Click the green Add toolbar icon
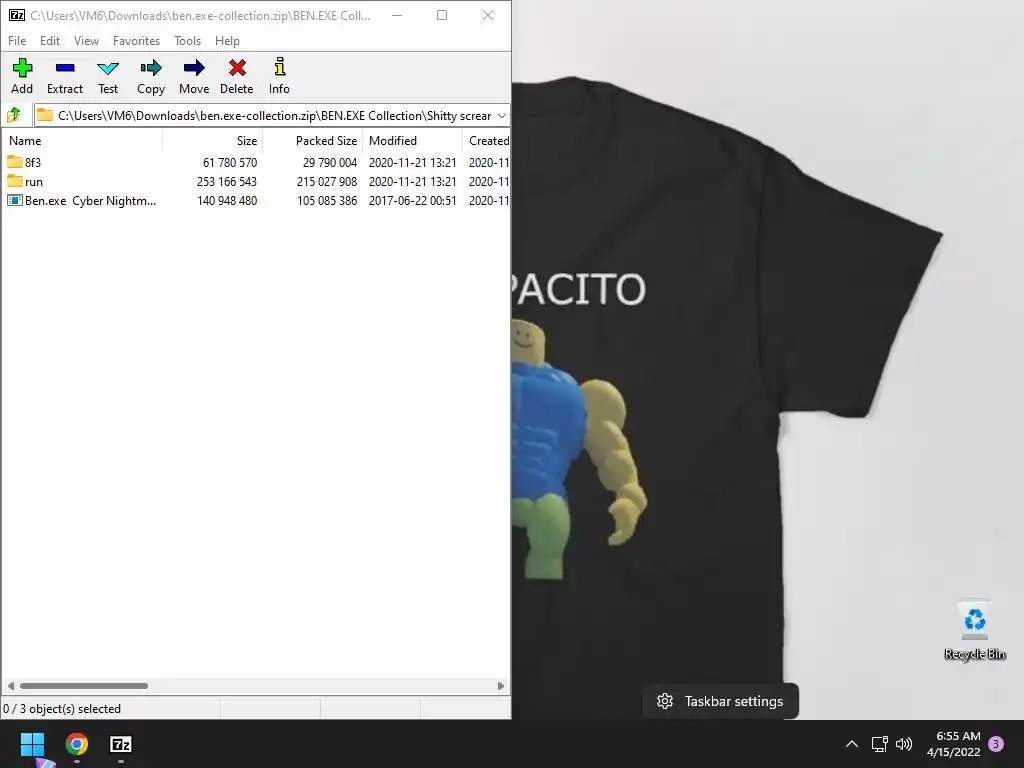1024x768 pixels. click(x=22, y=68)
